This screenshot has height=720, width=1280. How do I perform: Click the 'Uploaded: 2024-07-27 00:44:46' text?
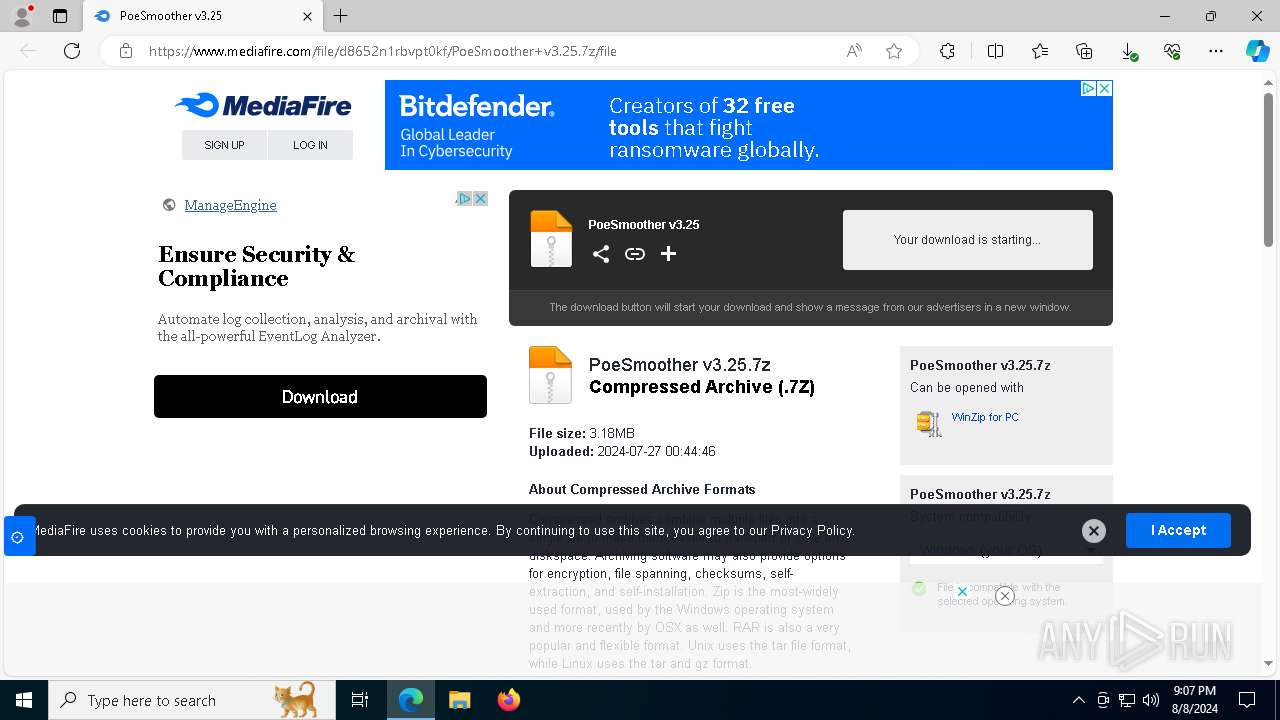(622, 451)
